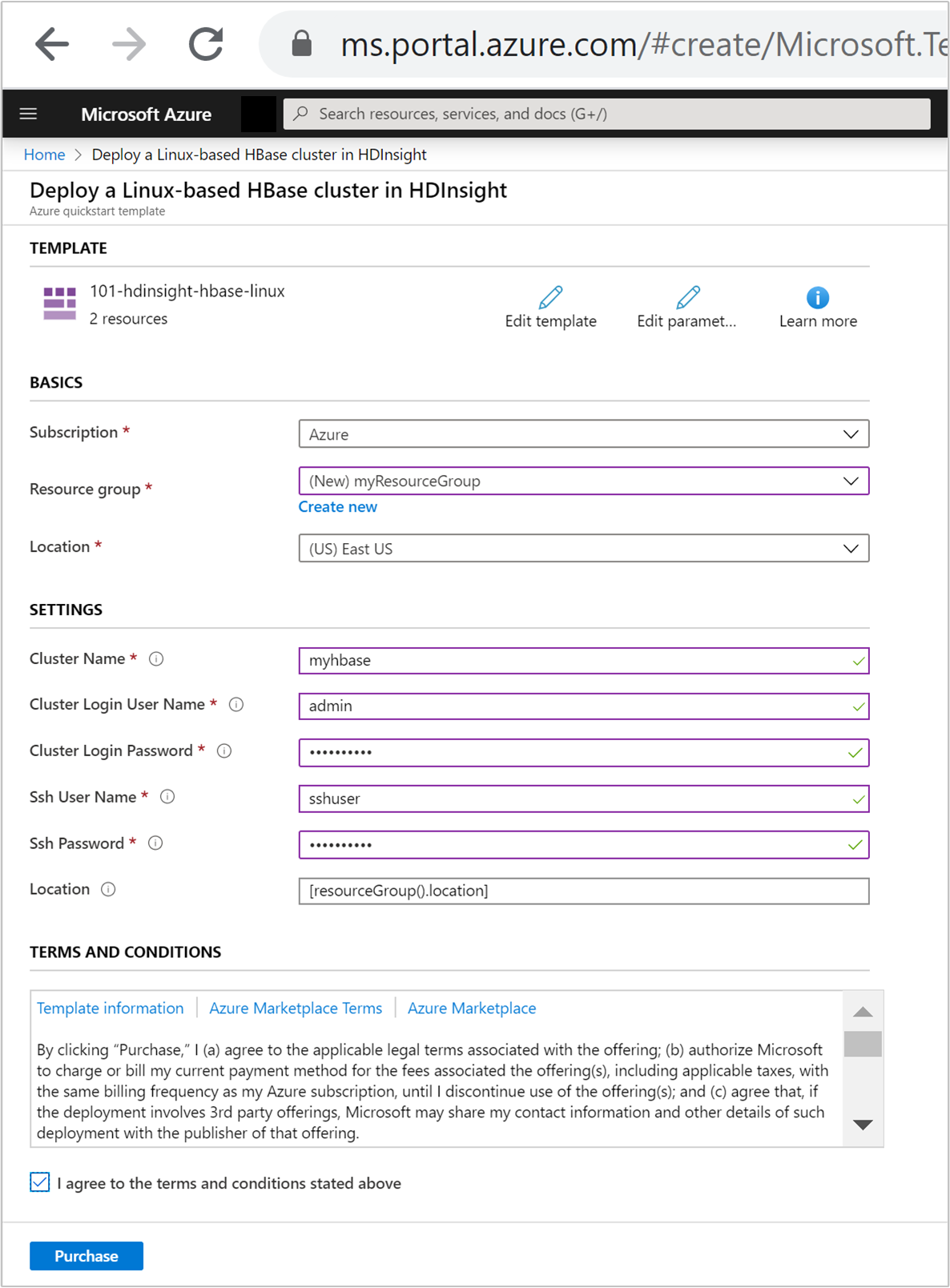Open the Learn more info icon

[817, 297]
